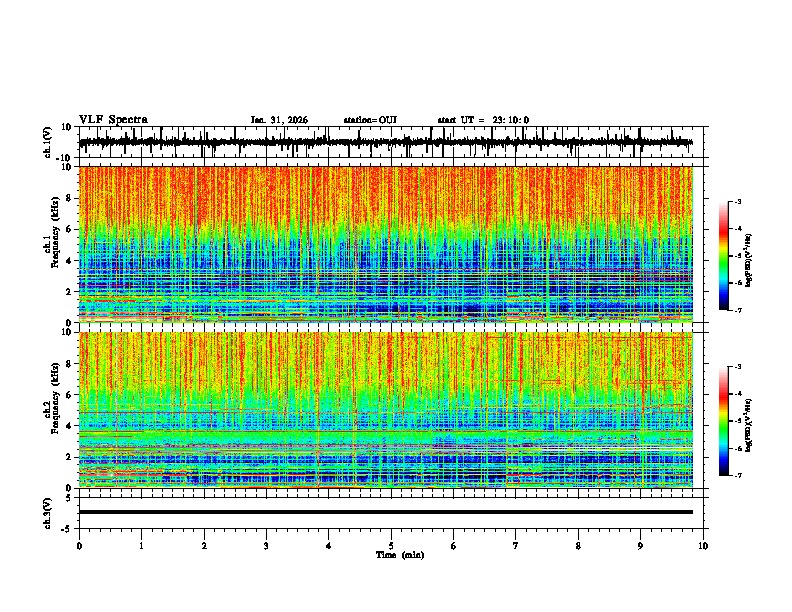Screen dimensions: 792x612
Task: Select the "Time (min)" axis label
Action: click(400, 555)
